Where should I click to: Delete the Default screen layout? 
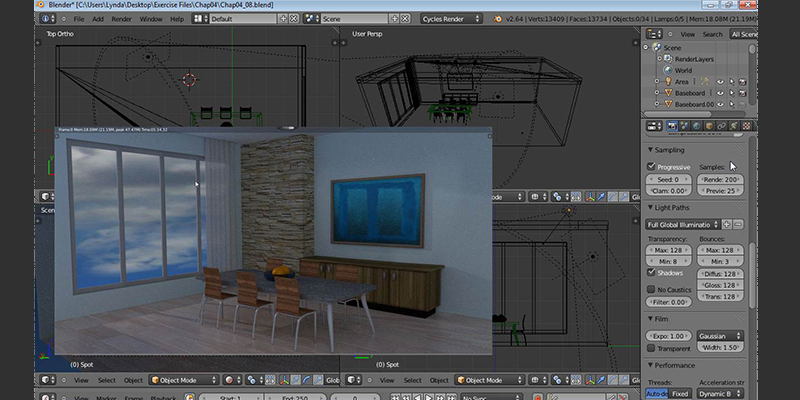click(294, 19)
